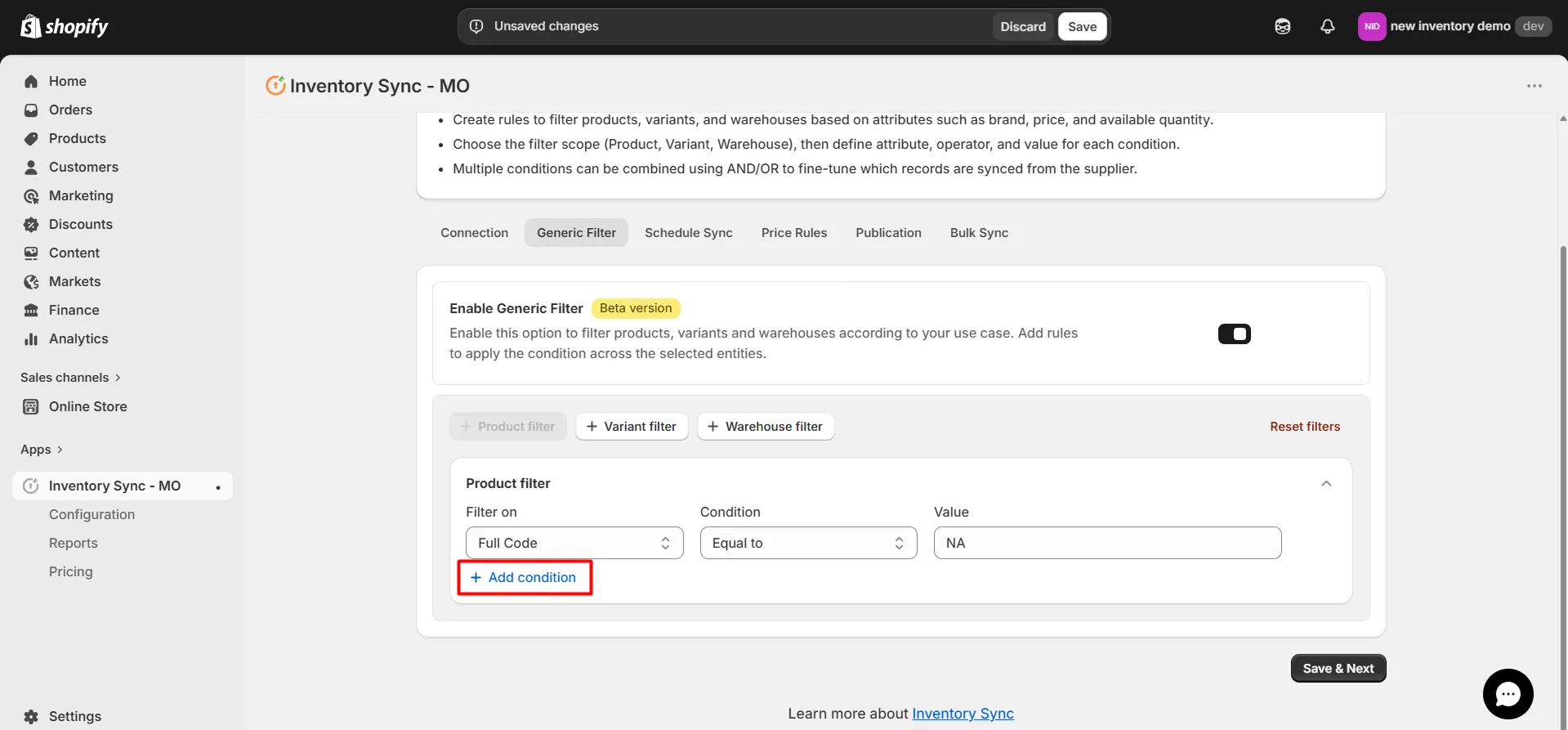This screenshot has width=1568, height=730.
Task: Switch to the Connection tab
Action: coord(475,233)
